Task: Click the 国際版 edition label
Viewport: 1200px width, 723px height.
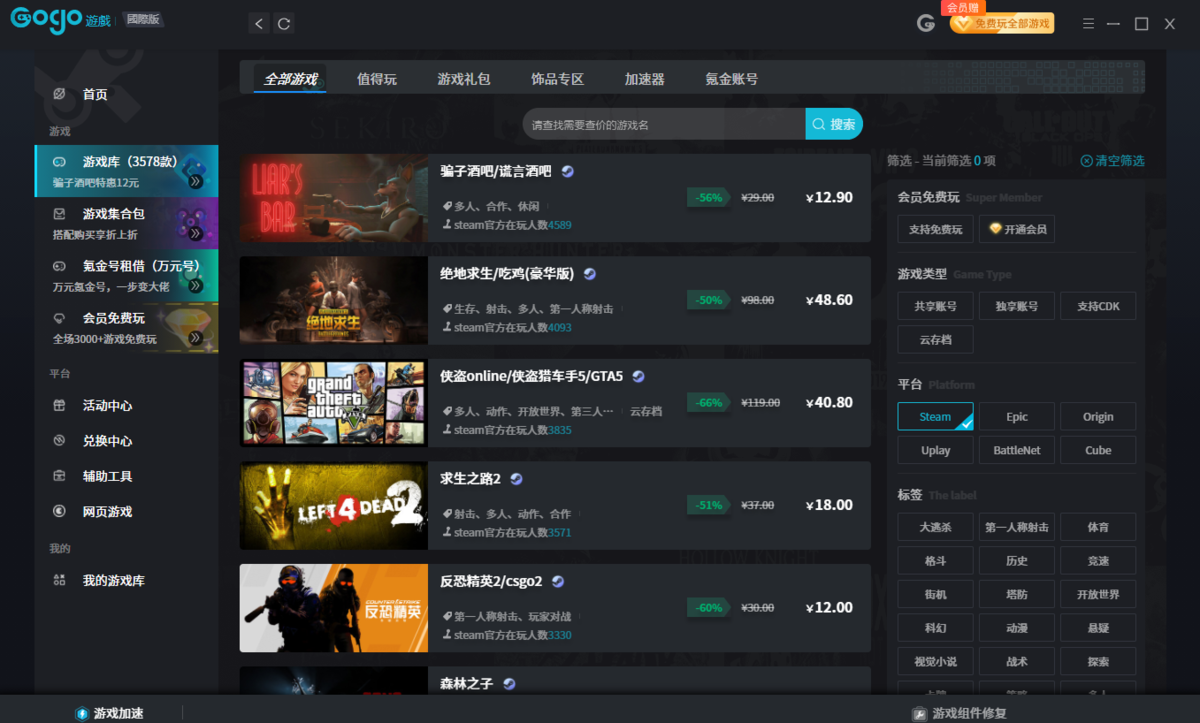Action: click(x=144, y=20)
